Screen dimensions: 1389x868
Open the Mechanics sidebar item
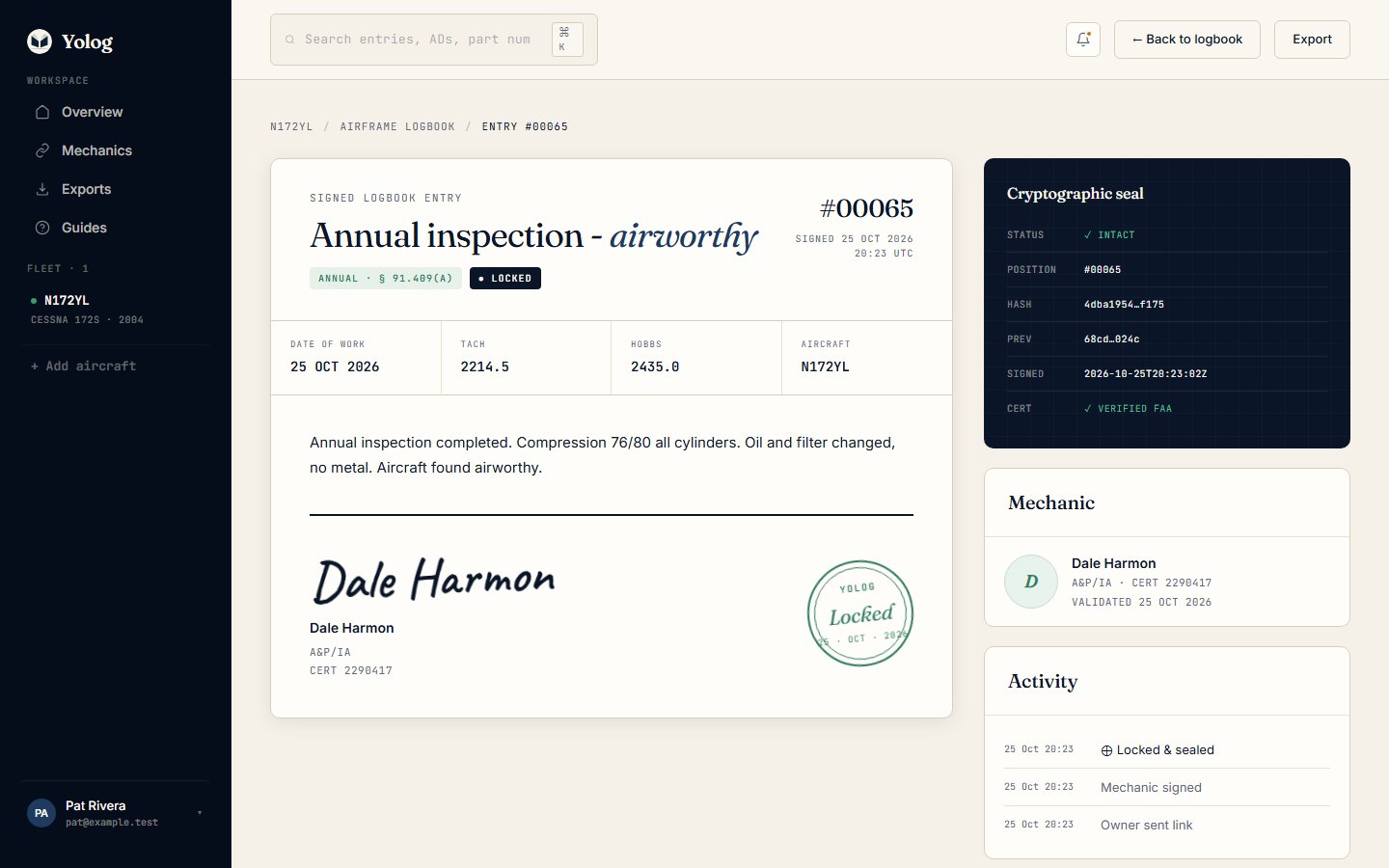[x=116, y=150]
